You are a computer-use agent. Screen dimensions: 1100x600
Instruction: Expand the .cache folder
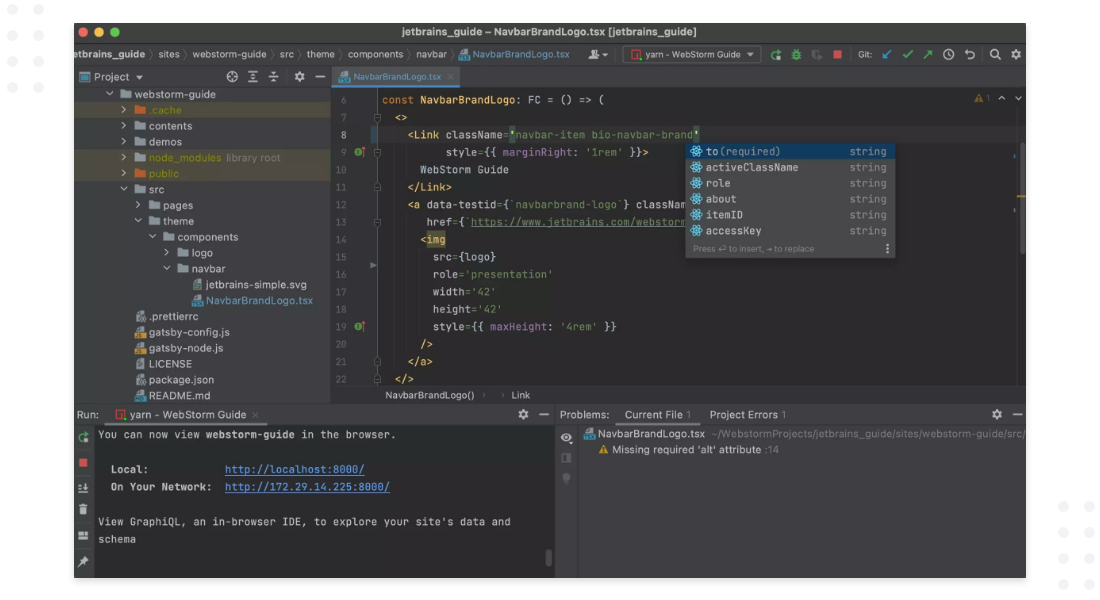pyautogui.click(x=124, y=110)
